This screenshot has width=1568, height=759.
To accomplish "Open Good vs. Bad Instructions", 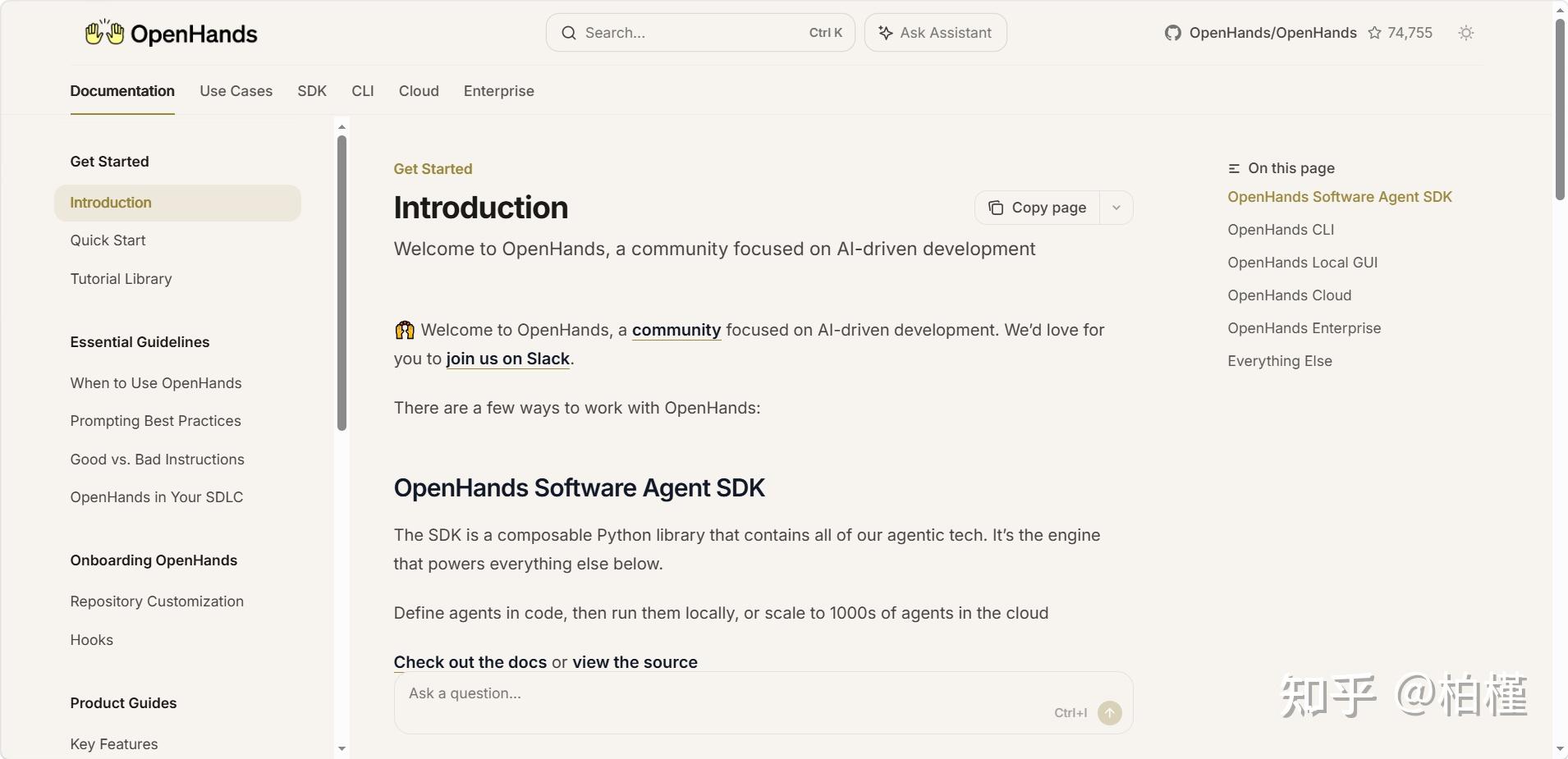I will [x=158, y=460].
